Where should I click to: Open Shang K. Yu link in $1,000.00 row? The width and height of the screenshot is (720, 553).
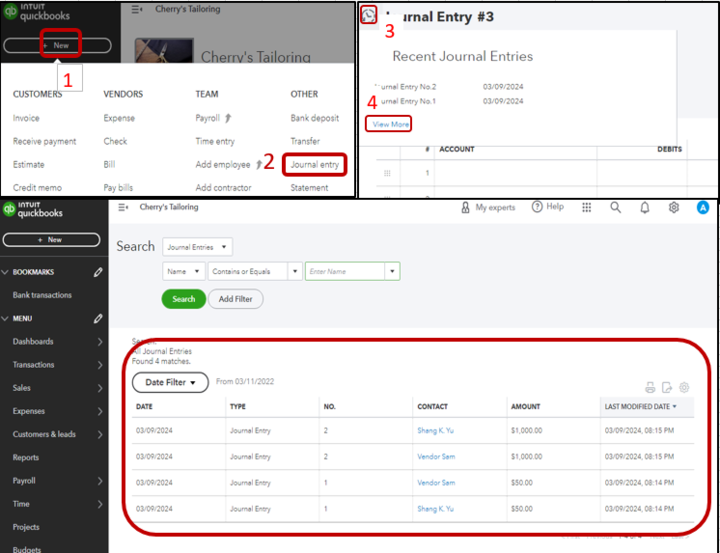click(x=435, y=430)
